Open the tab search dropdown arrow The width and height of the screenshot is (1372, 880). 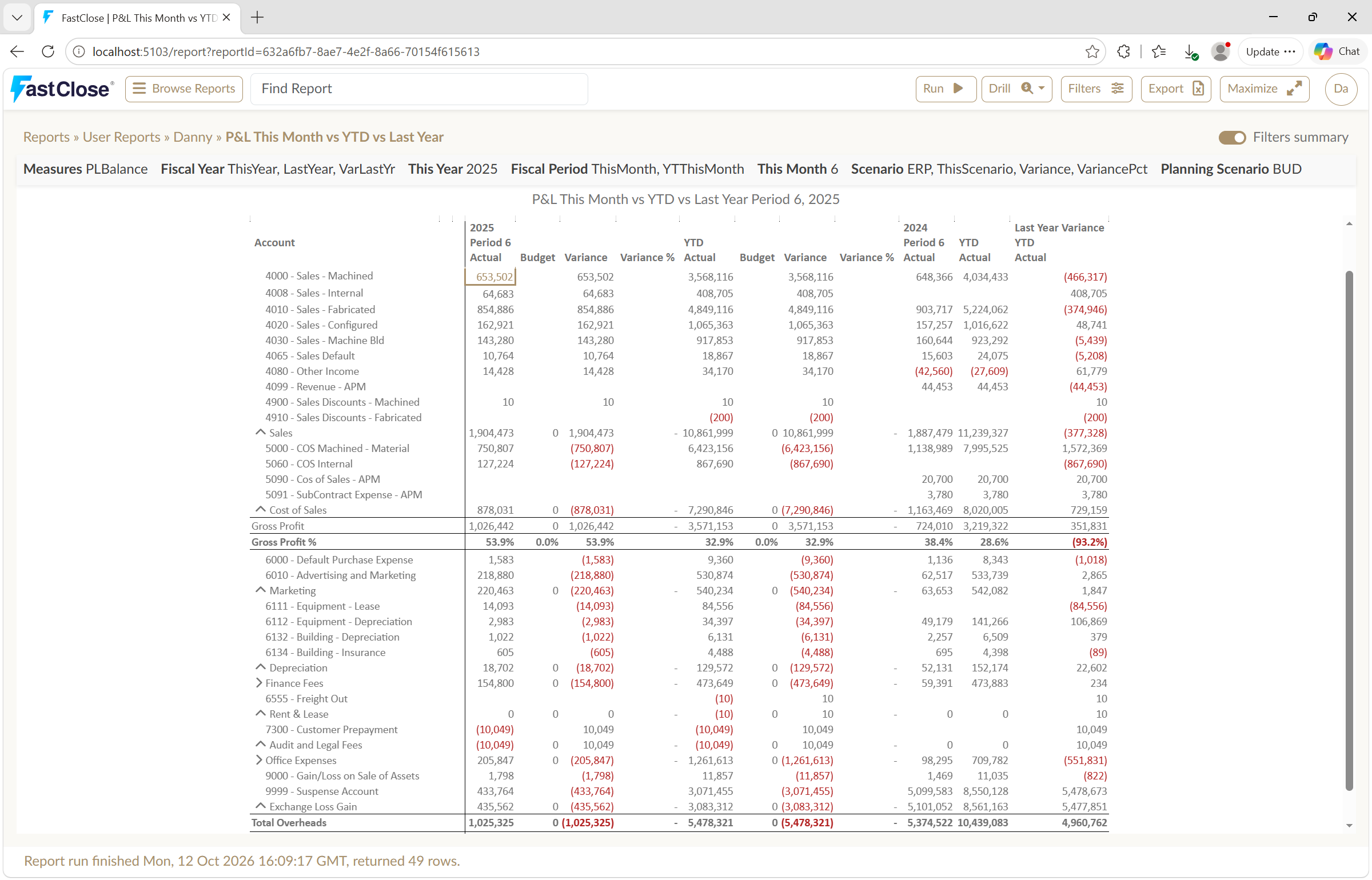click(17, 18)
